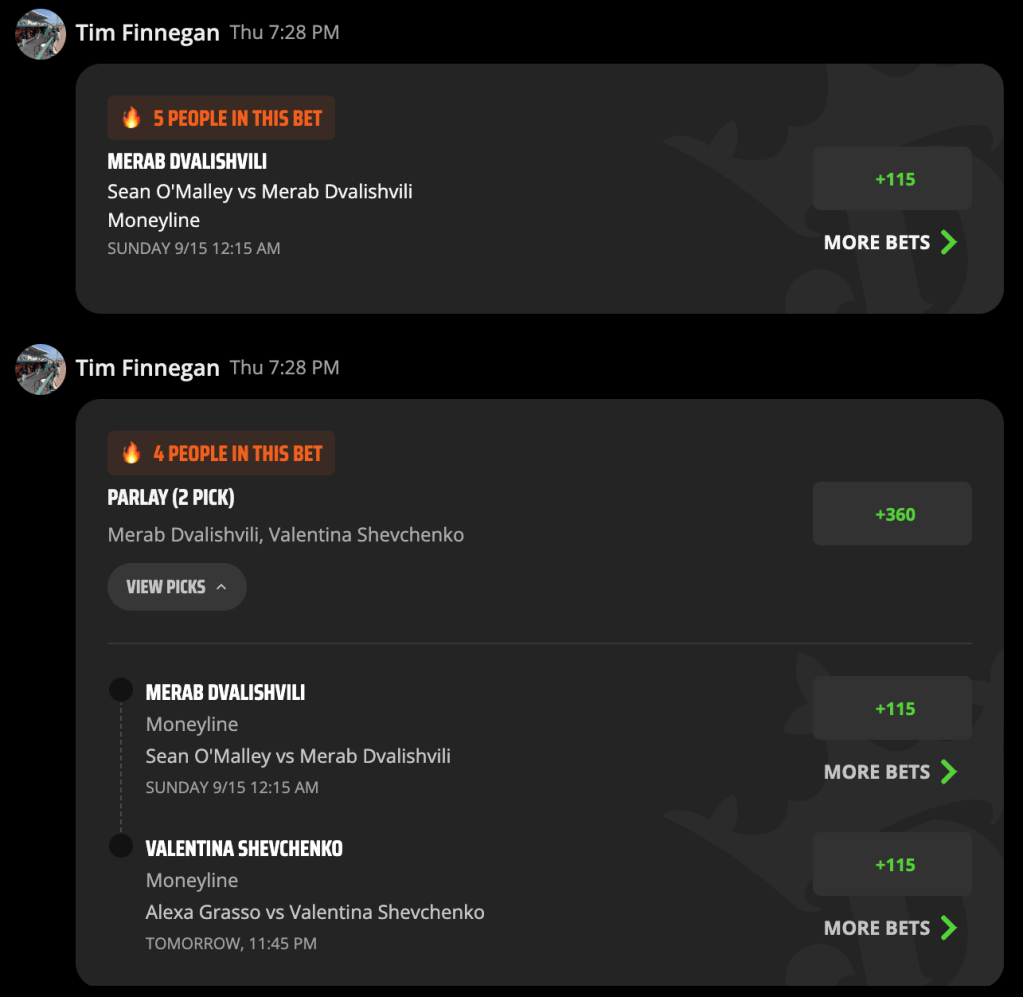Click the 5 PEOPLE IN THIS BET badge
The width and height of the screenshot is (1023, 997).
tap(221, 118)
